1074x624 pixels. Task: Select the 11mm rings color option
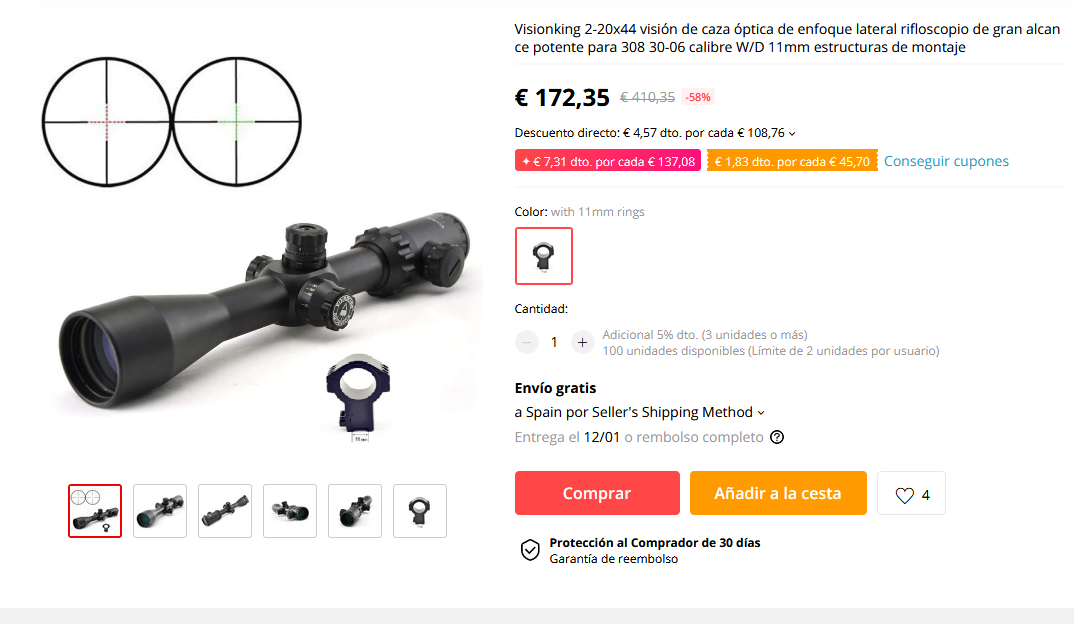(x=544, y=256)
